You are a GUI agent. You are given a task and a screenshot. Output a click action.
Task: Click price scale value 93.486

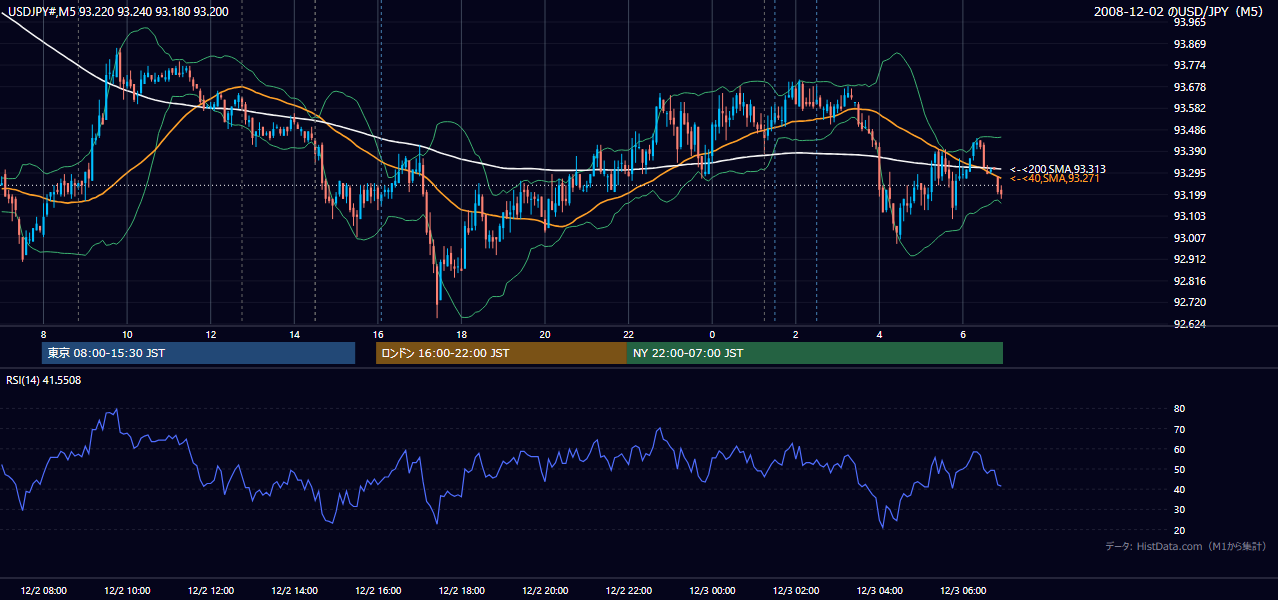[1189, 130]
